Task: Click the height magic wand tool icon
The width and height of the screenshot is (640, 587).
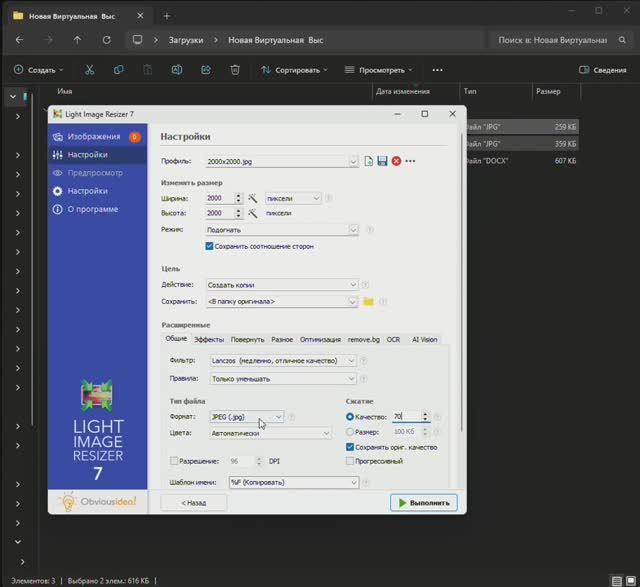Action: coord(253,213)
